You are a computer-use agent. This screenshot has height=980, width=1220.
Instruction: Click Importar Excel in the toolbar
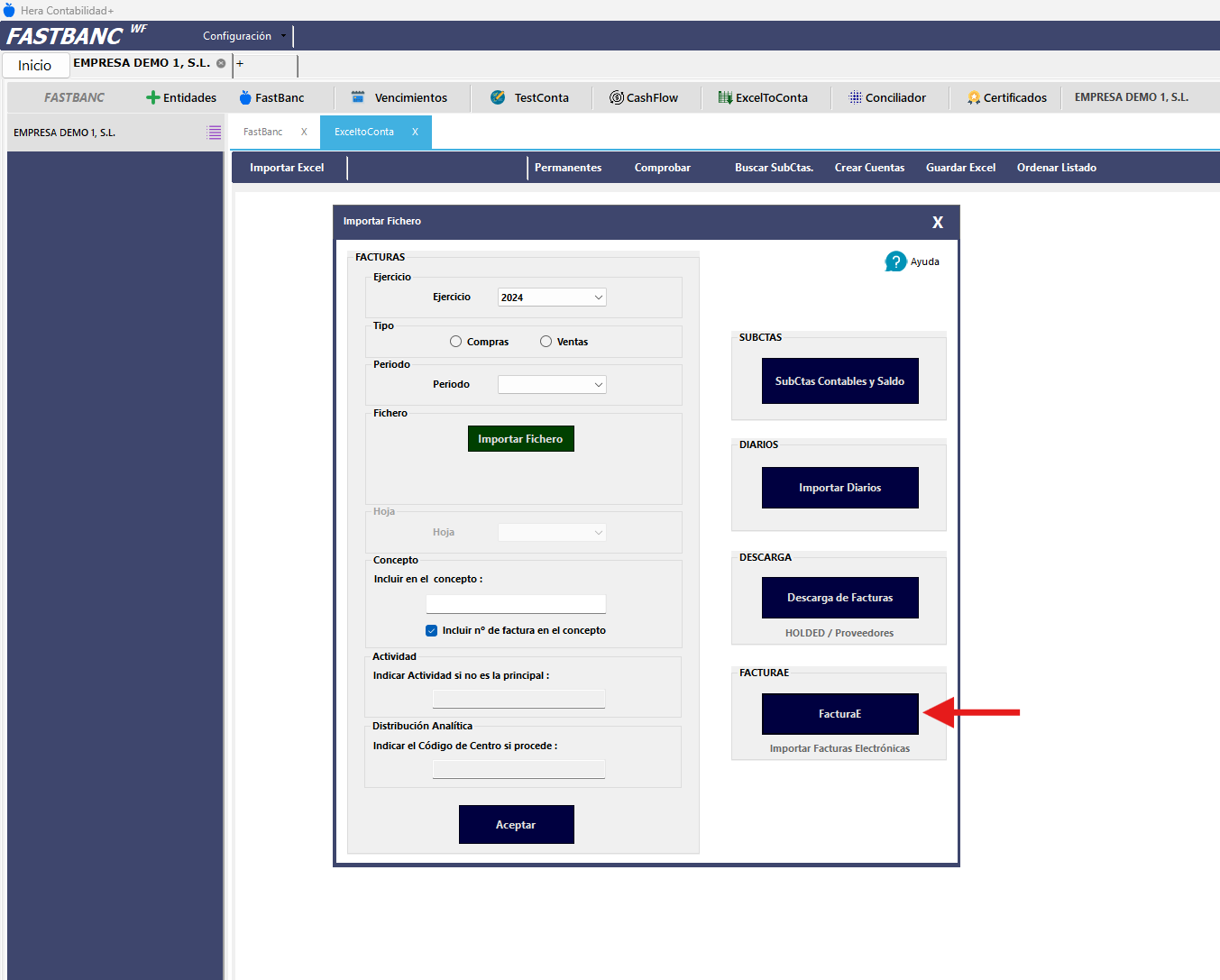(x=287, y=168)
